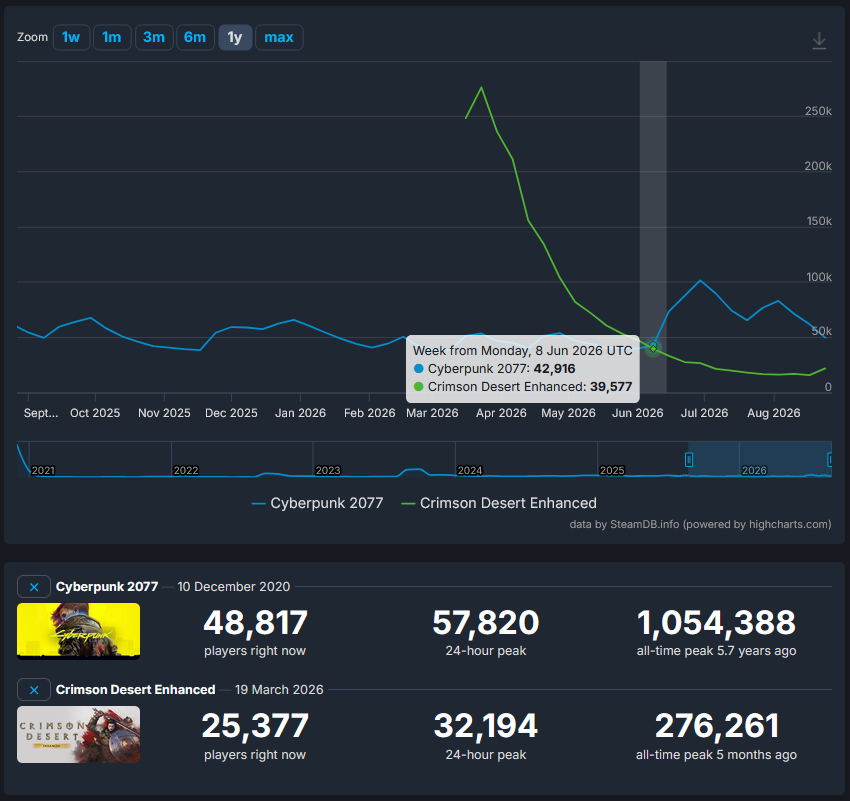Viewport: 850px width, 801px height.
Task: Set zoom range to 6m
Action: (195, 37)
